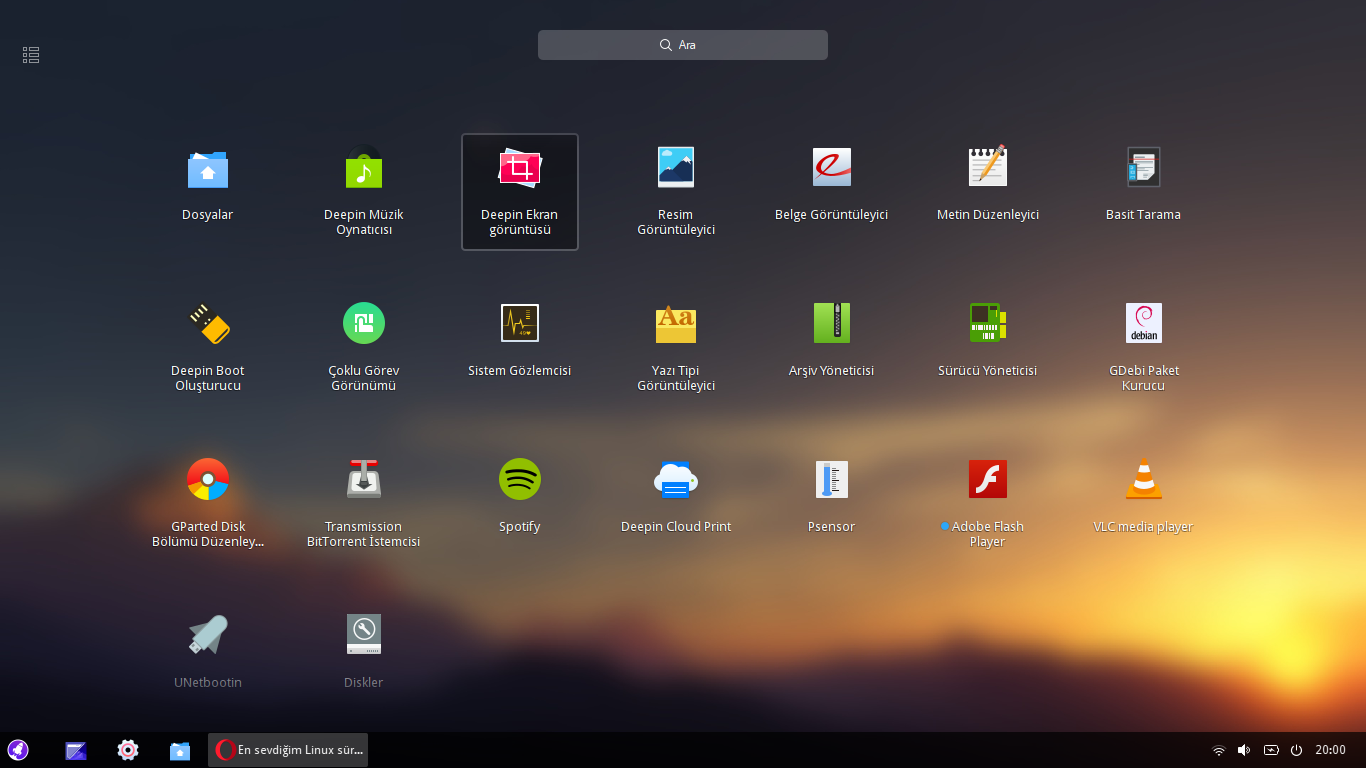Screen dimensions: 1366x768
Task: Open Diskler disk utility
Action: coord(364,636)
